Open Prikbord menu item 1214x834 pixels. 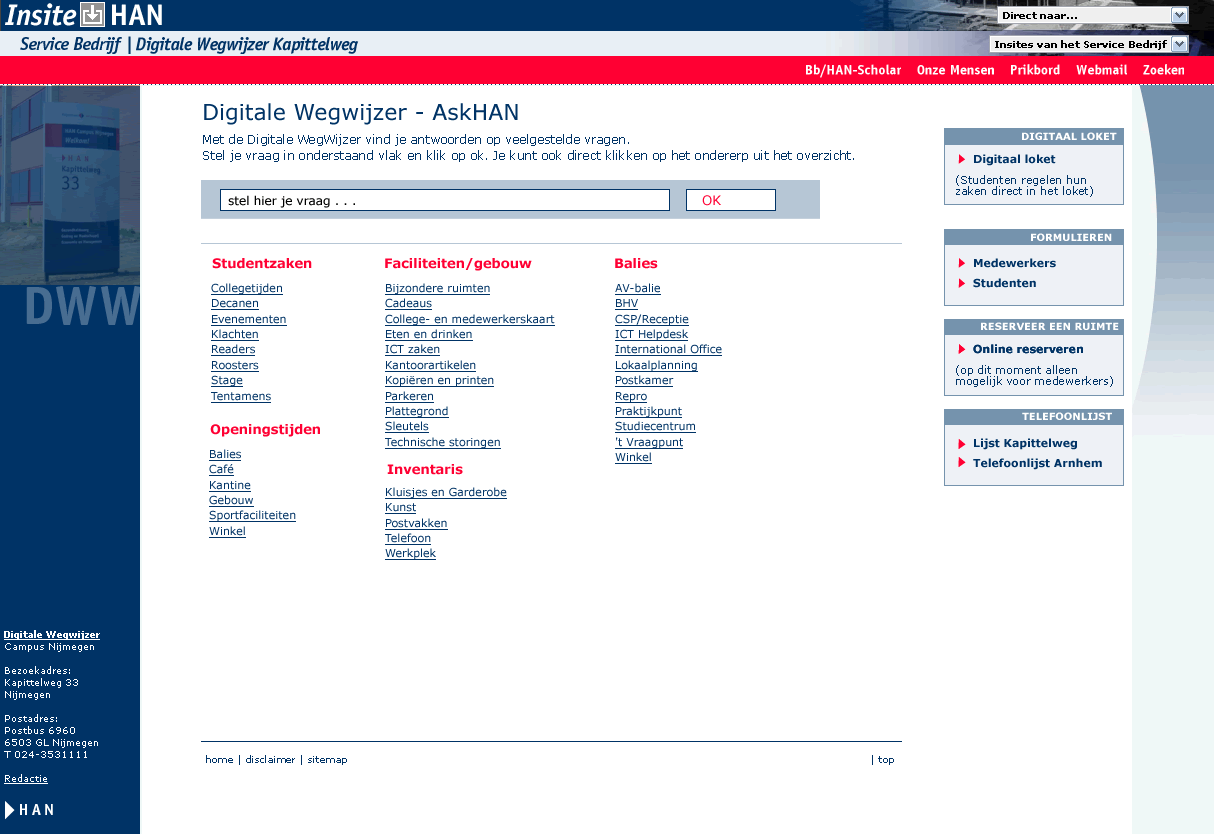(1035, 70)
